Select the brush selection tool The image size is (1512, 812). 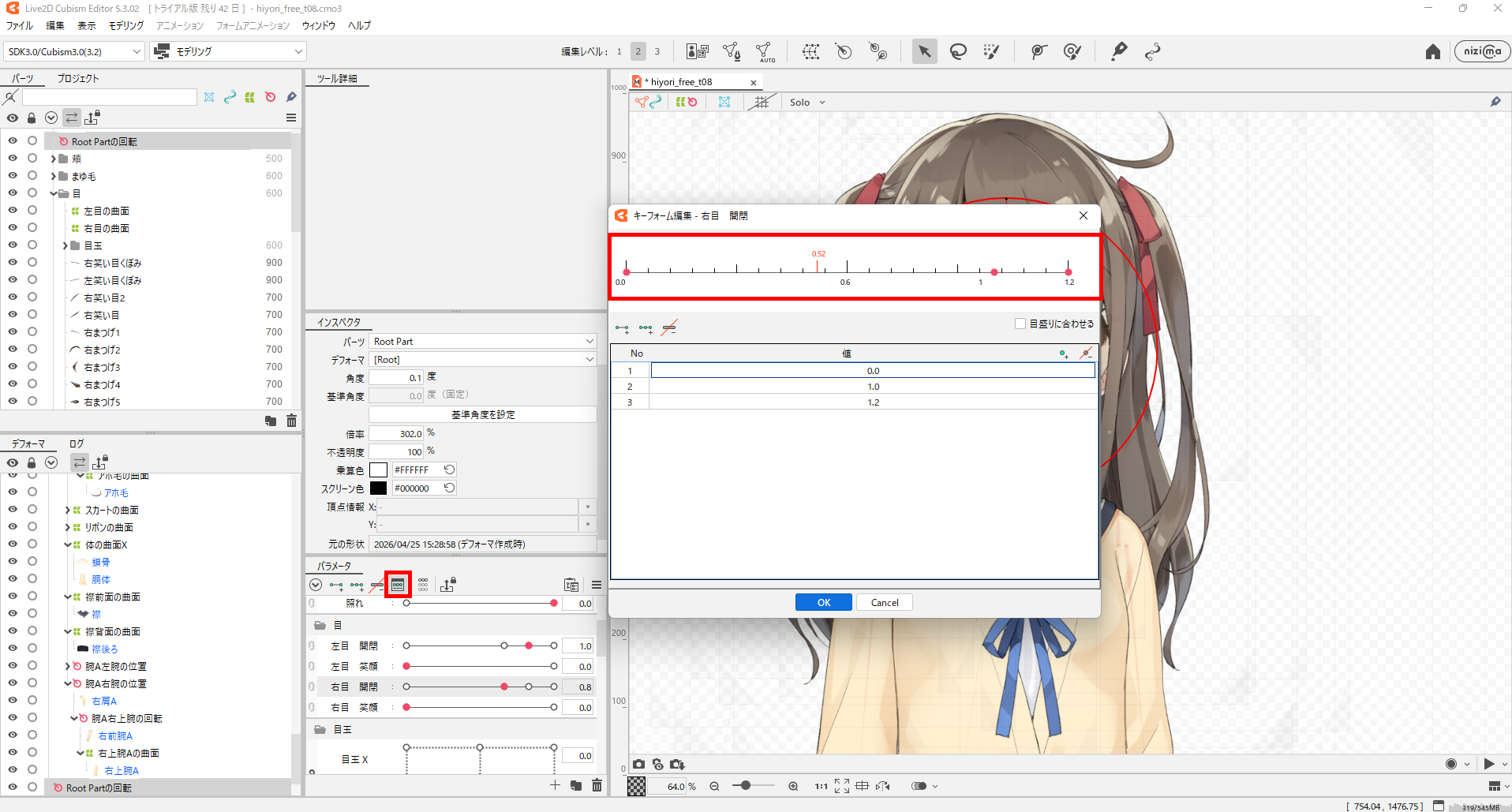992,52
